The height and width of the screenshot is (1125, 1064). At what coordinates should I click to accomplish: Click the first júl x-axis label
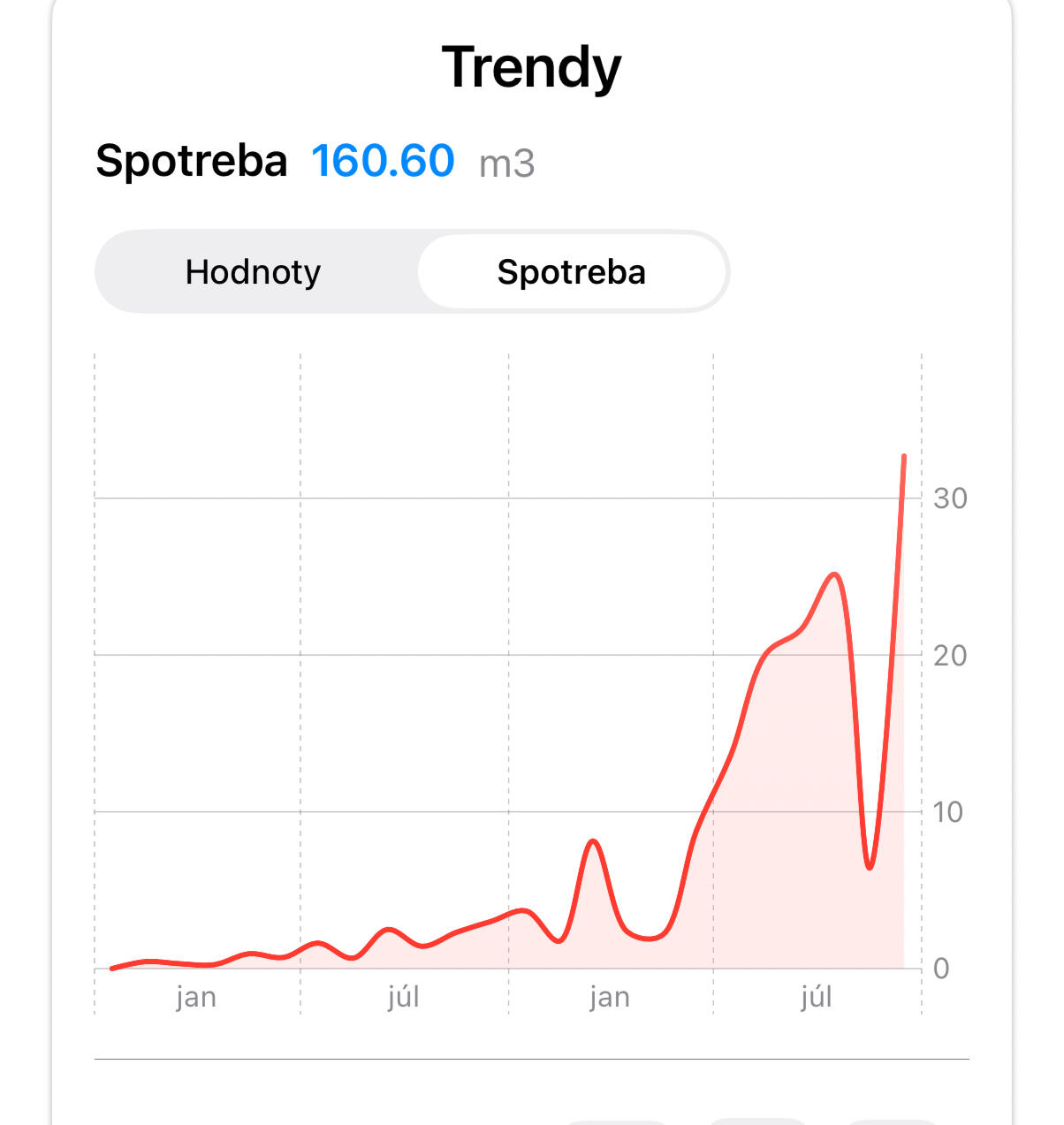pos(403,997)
